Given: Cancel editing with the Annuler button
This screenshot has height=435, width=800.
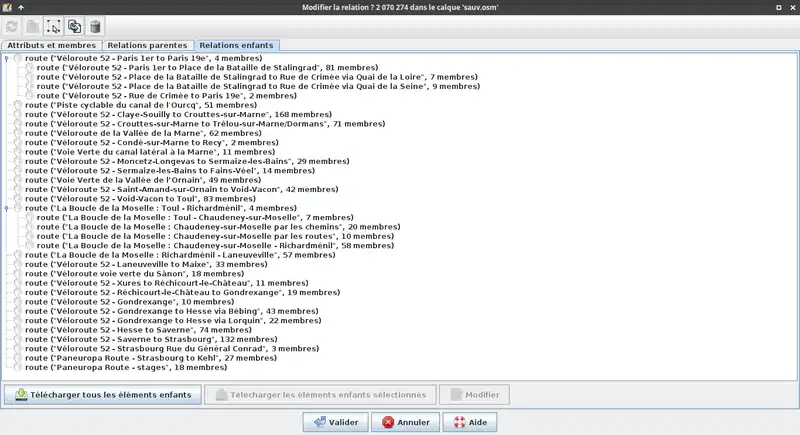Looking at the screenshot, I should [407, 422].
